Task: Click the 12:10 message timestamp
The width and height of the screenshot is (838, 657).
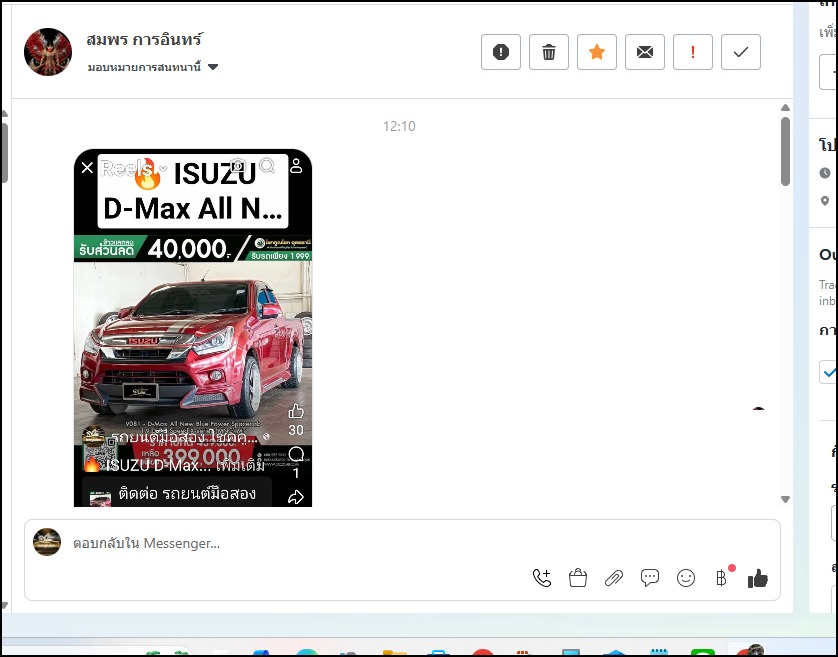Action: pos(399,126)
